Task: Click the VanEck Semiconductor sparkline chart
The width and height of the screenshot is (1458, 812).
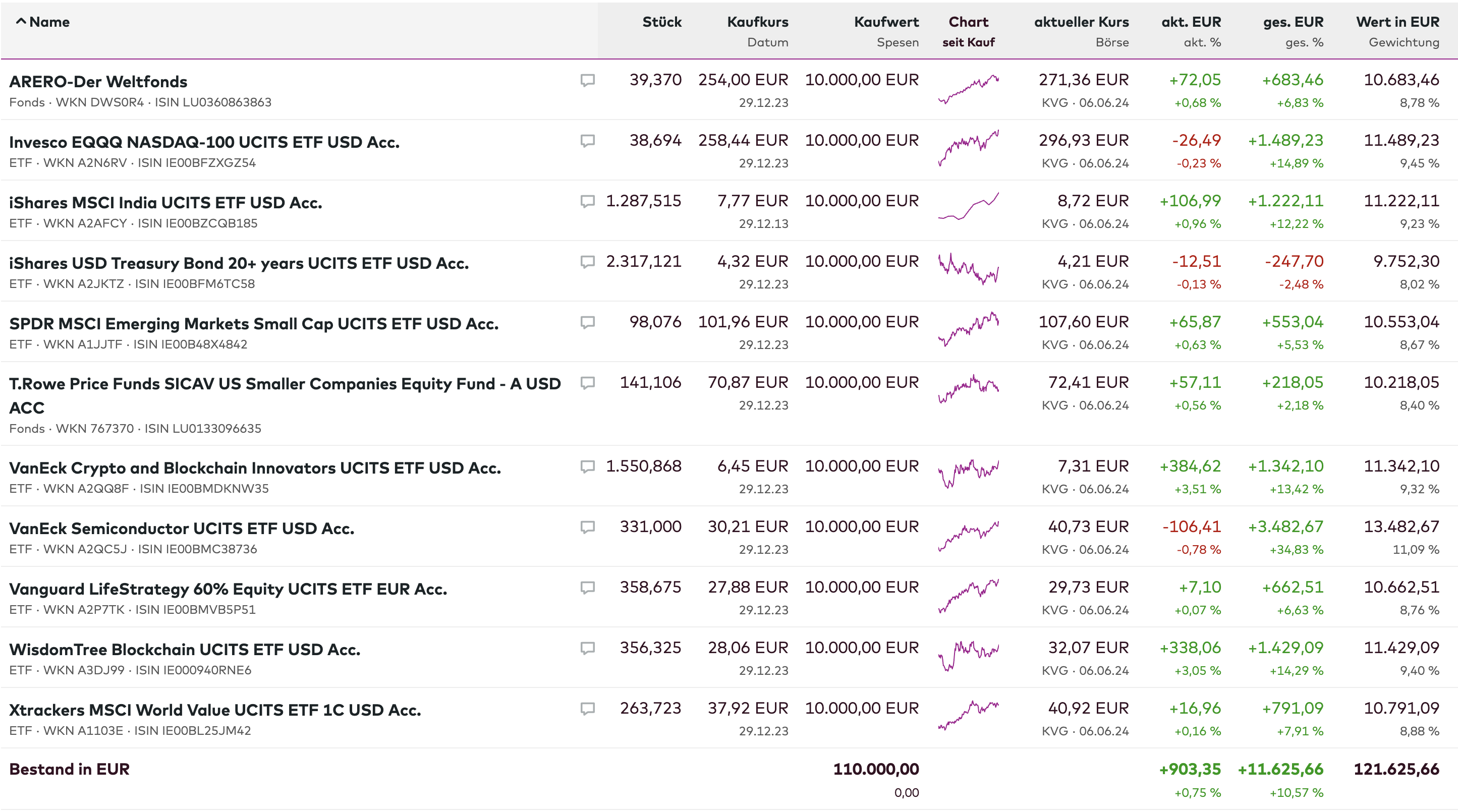Action: [x=969, y=536]
